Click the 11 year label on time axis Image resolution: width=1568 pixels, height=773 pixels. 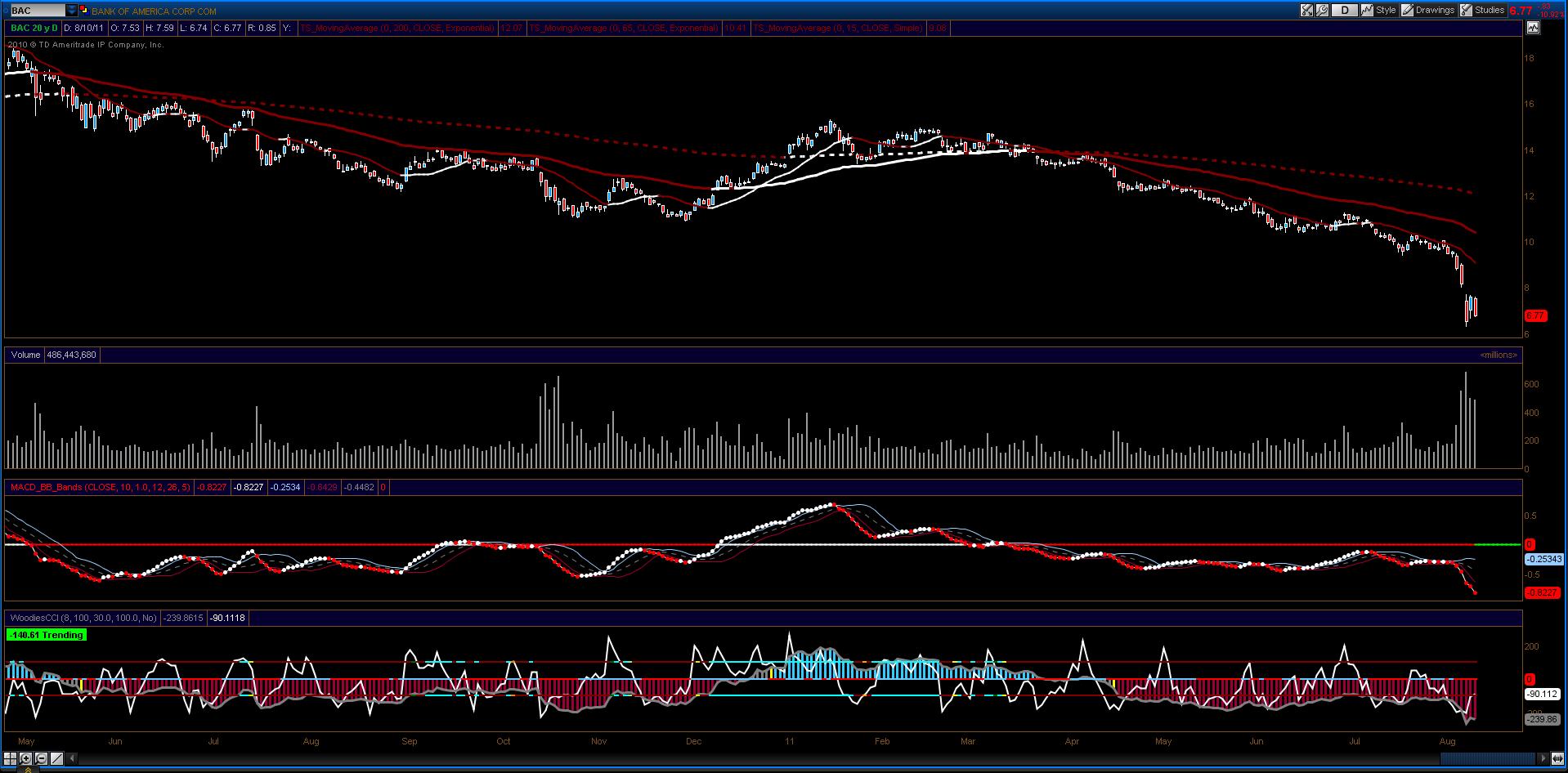coord(789,741)
